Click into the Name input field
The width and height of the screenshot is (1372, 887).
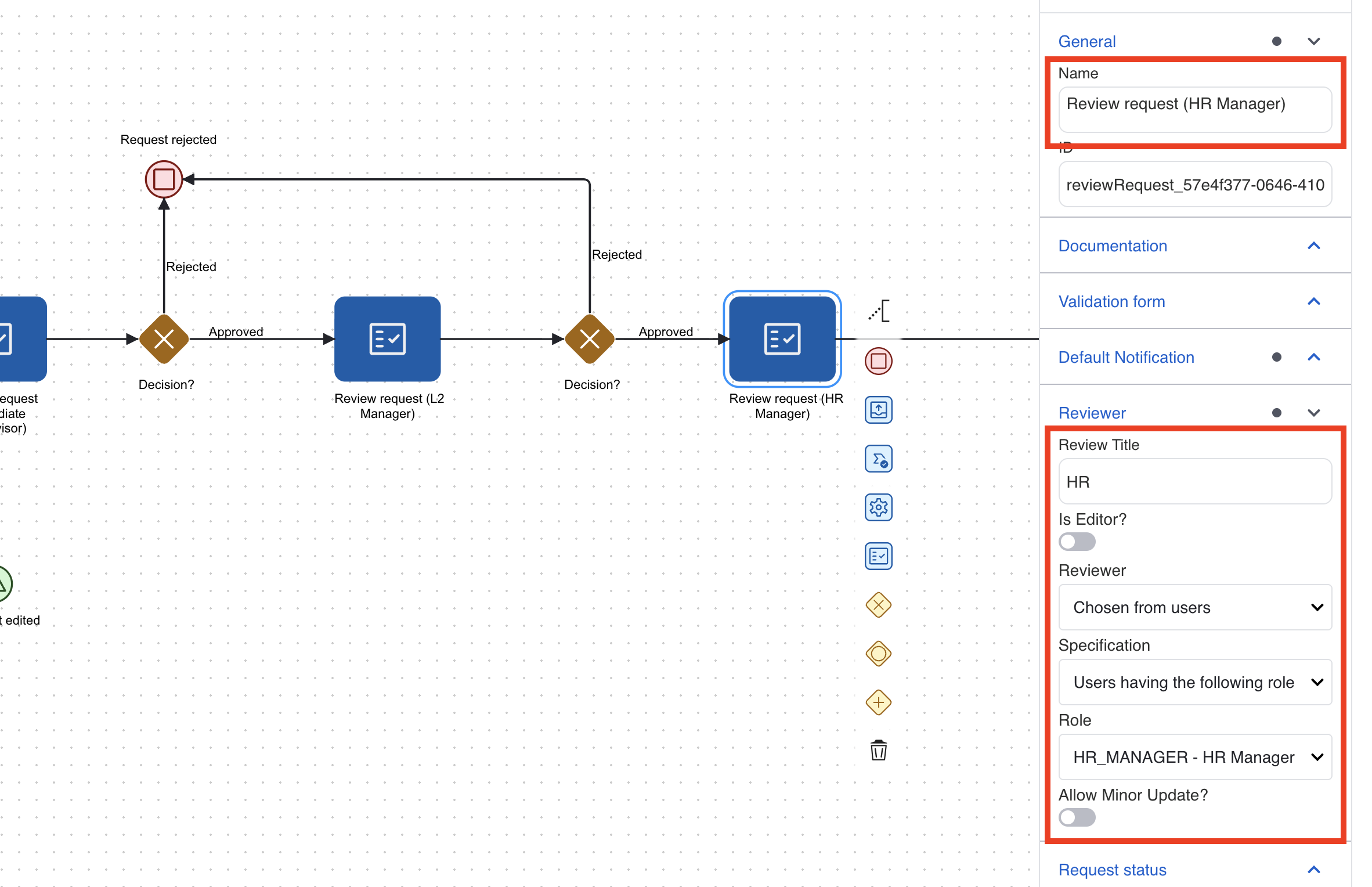click(1195, 110)
